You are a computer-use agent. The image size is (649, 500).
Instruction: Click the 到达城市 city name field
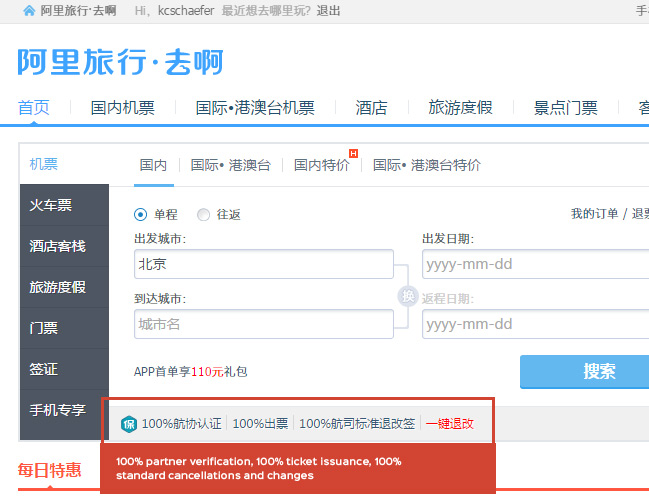264,324
